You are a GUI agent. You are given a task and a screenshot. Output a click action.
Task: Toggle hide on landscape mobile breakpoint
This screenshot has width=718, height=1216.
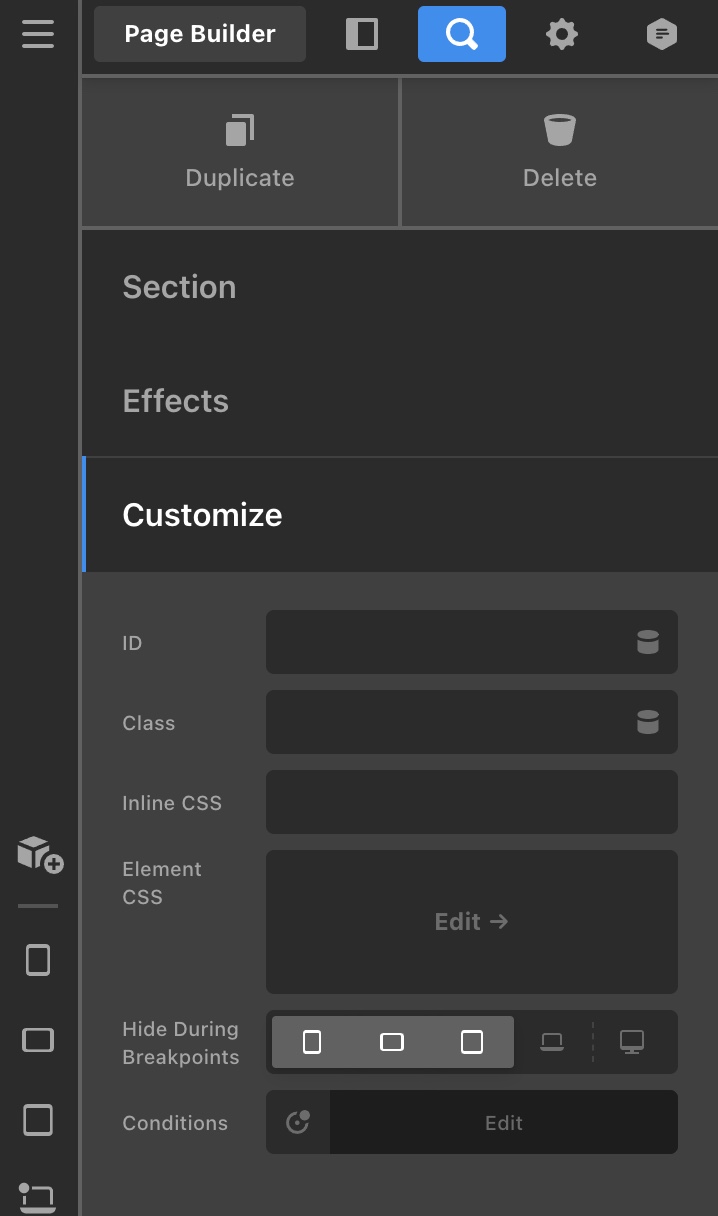coord(392,1042)
